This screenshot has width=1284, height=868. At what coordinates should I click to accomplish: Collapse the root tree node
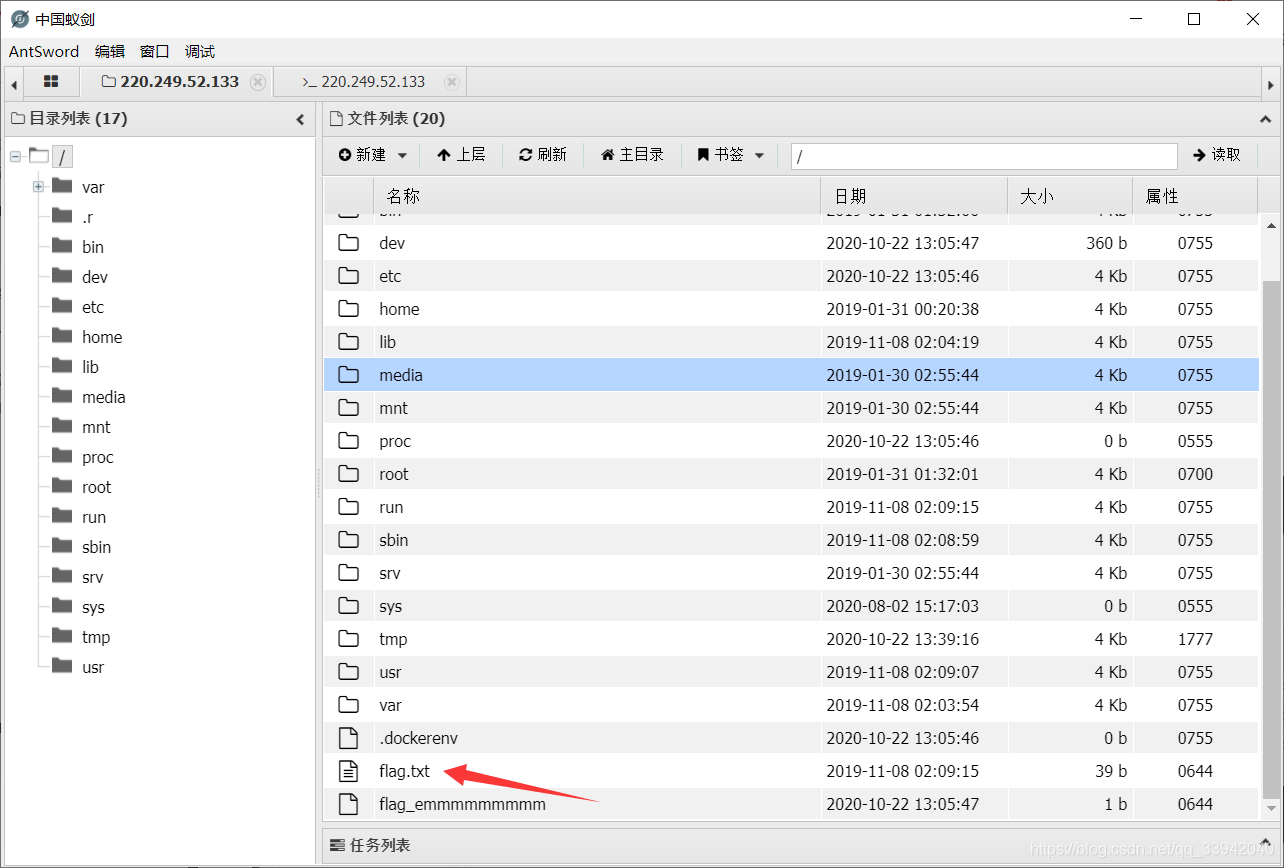tap(16, 156)
